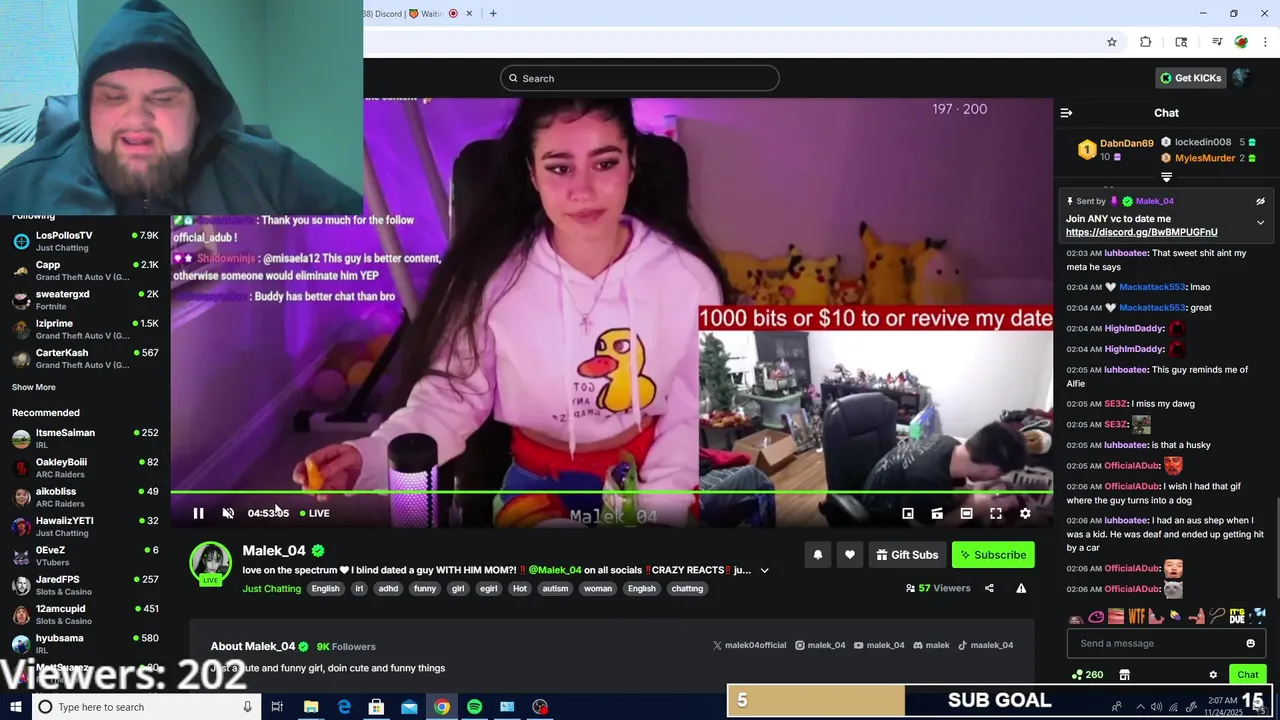Click the Send a message field
The image size is (1280, 720).
(1157, 643)
